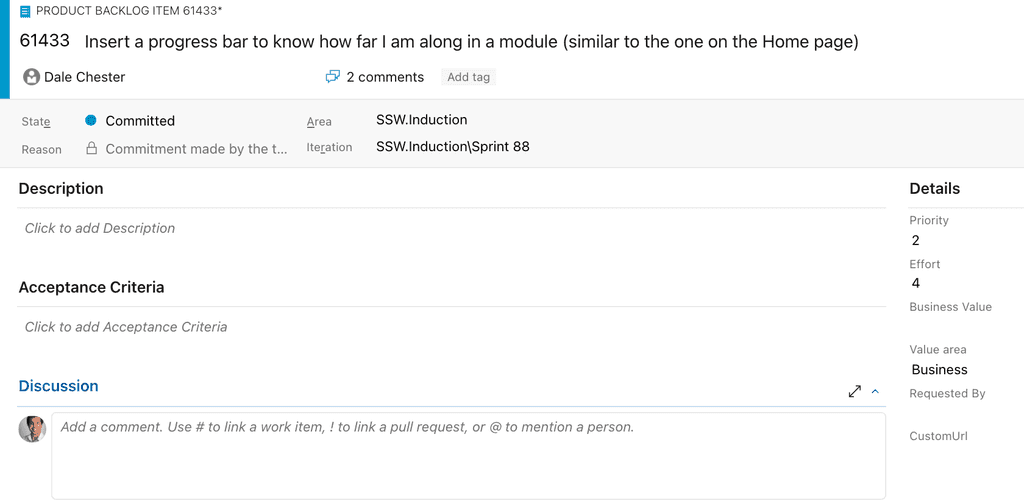
Task: Click the Product Backlog Item type icon
Action: (x=25, y=11)
